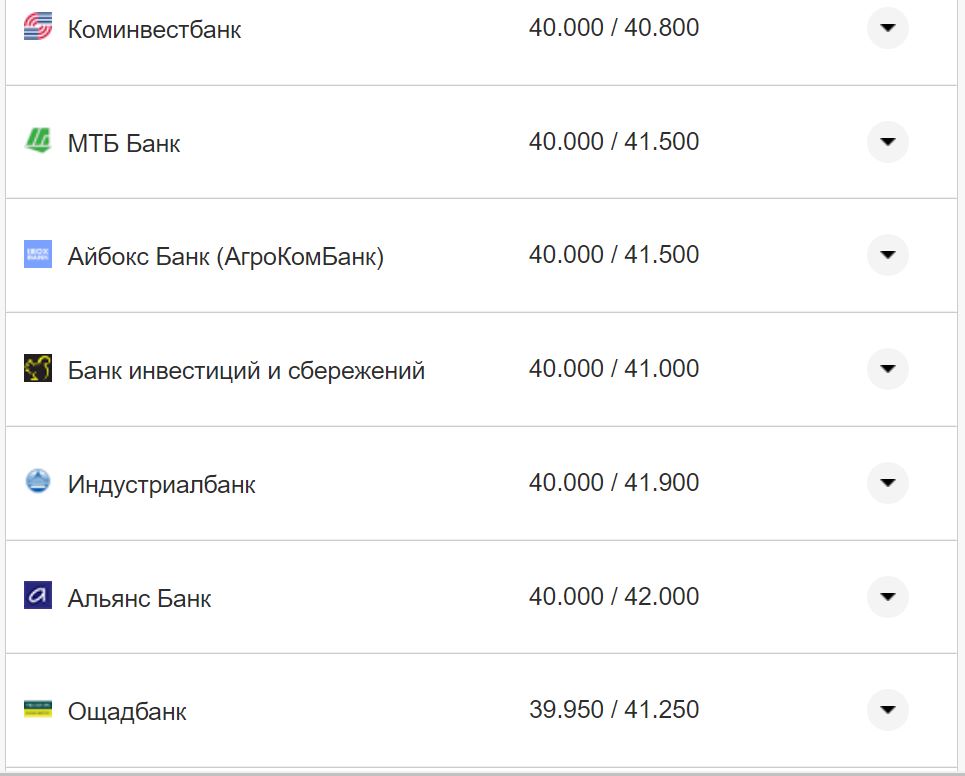Screen dimensions: 965x776
Task: Click the Альянс Банк logo icon
Action: pos(37,596)
